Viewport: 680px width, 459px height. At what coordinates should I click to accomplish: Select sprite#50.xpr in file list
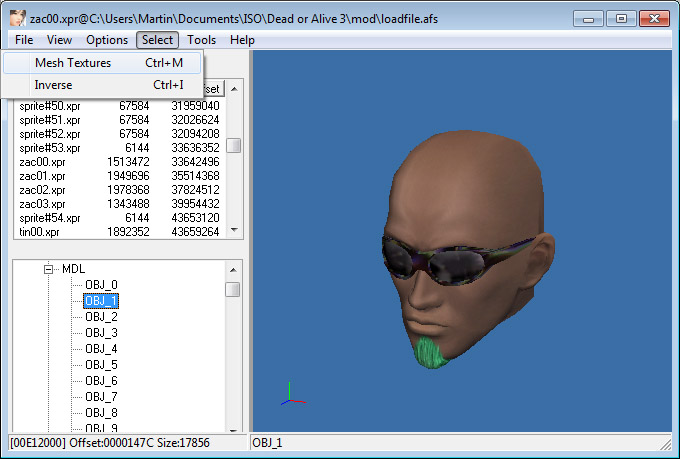tap(50, 106)
